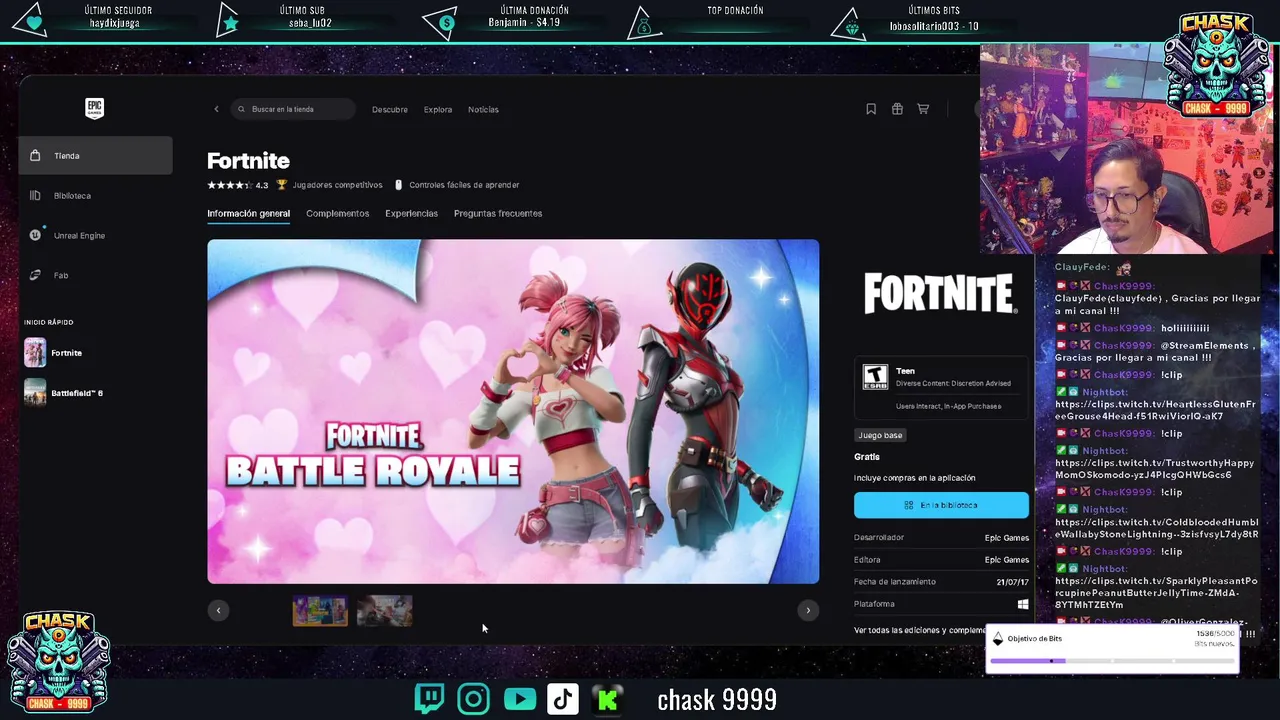Click the Fortnite title heading
Viewport: 1280px width, 720px height.
(x=248, y=160)
